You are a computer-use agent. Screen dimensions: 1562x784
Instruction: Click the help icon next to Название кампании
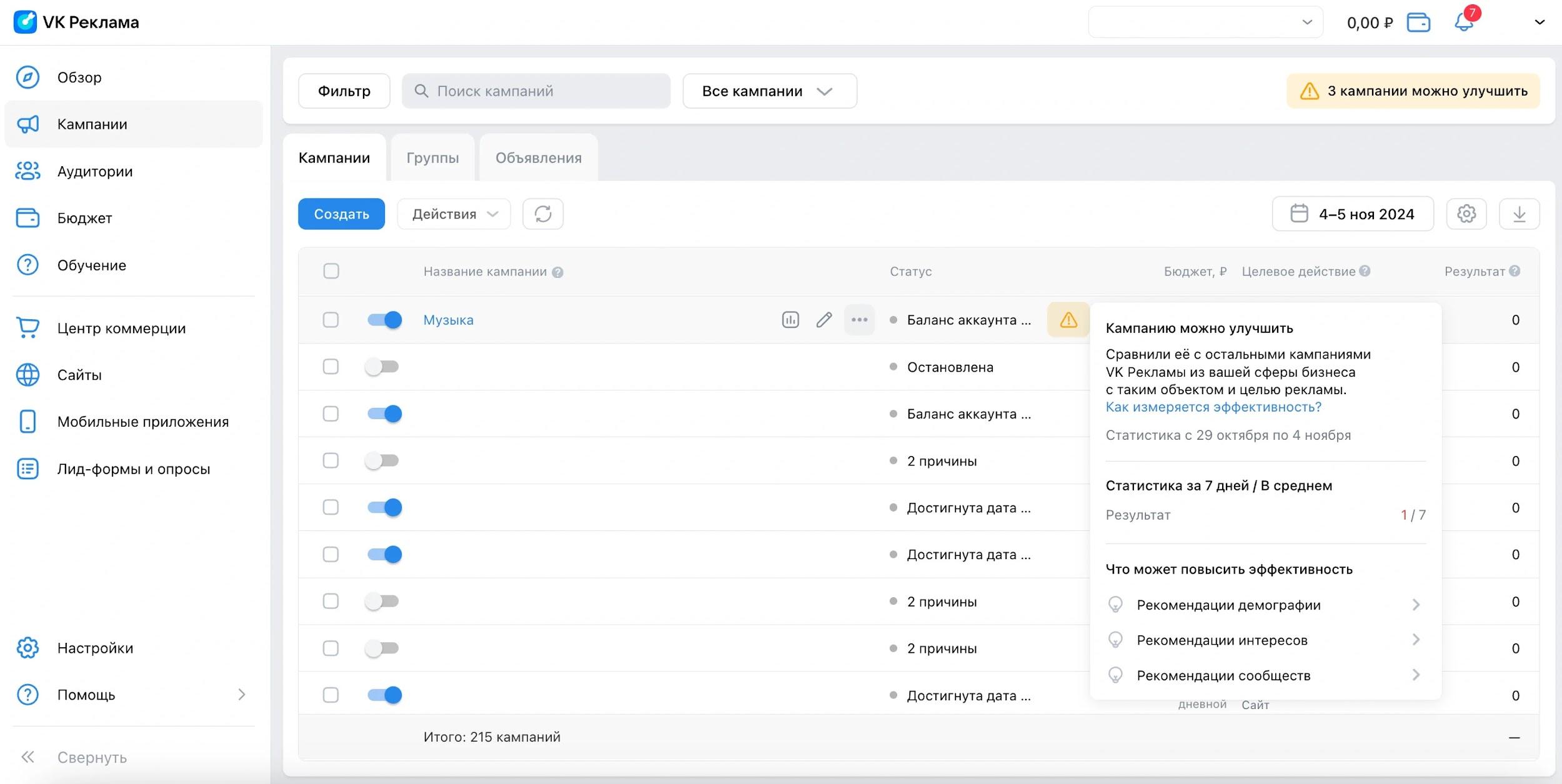click(557, 272)
